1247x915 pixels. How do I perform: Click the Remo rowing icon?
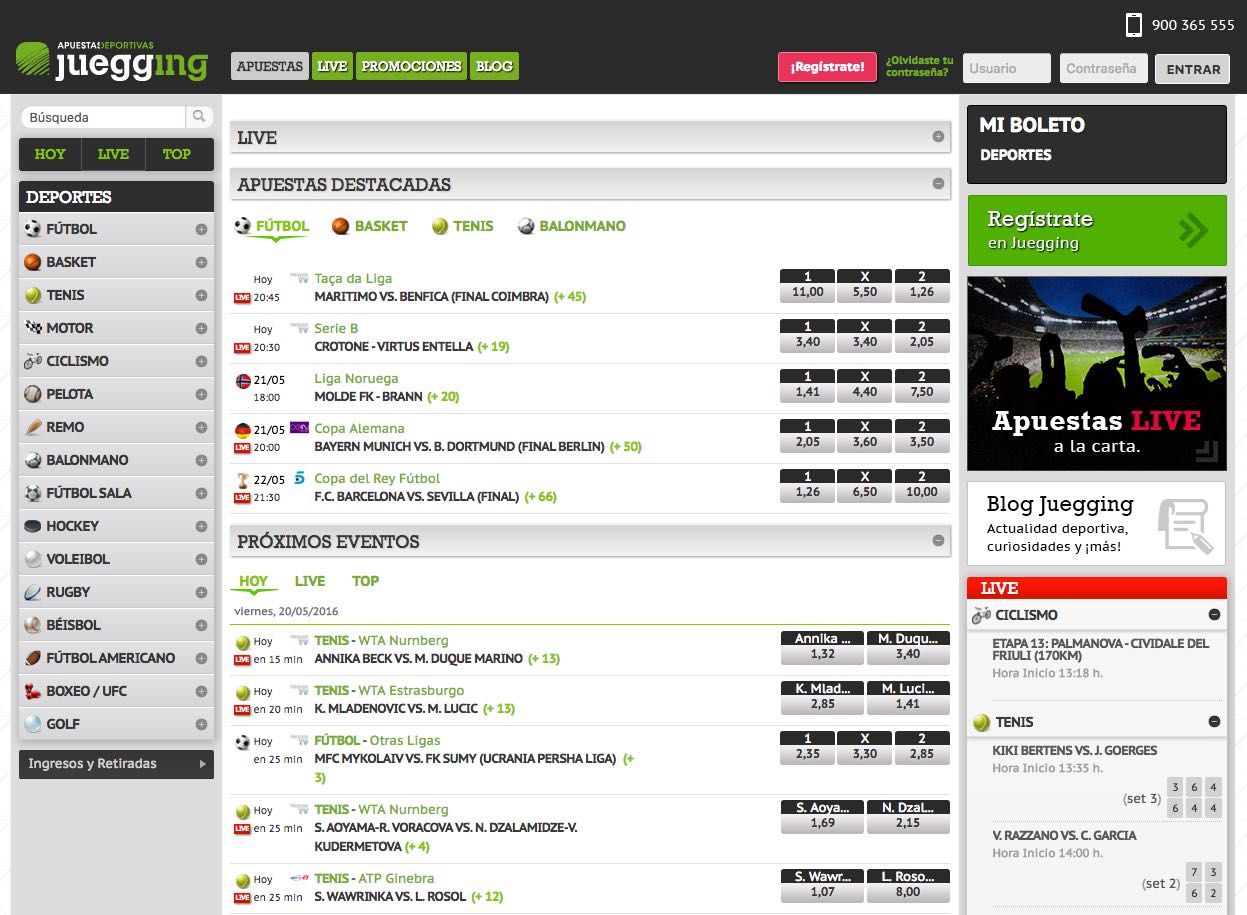click(33, 427)
